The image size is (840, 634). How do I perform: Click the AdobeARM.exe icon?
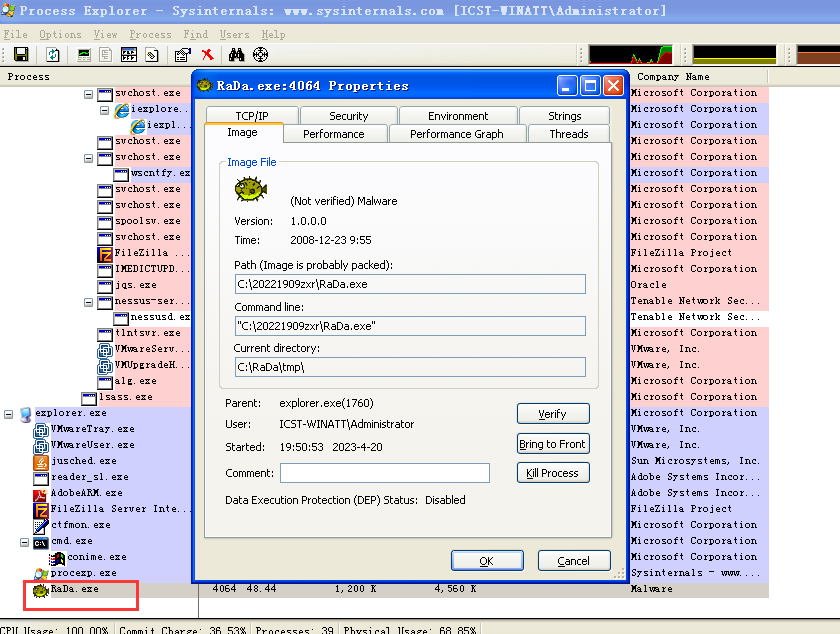tap(41, 494)
